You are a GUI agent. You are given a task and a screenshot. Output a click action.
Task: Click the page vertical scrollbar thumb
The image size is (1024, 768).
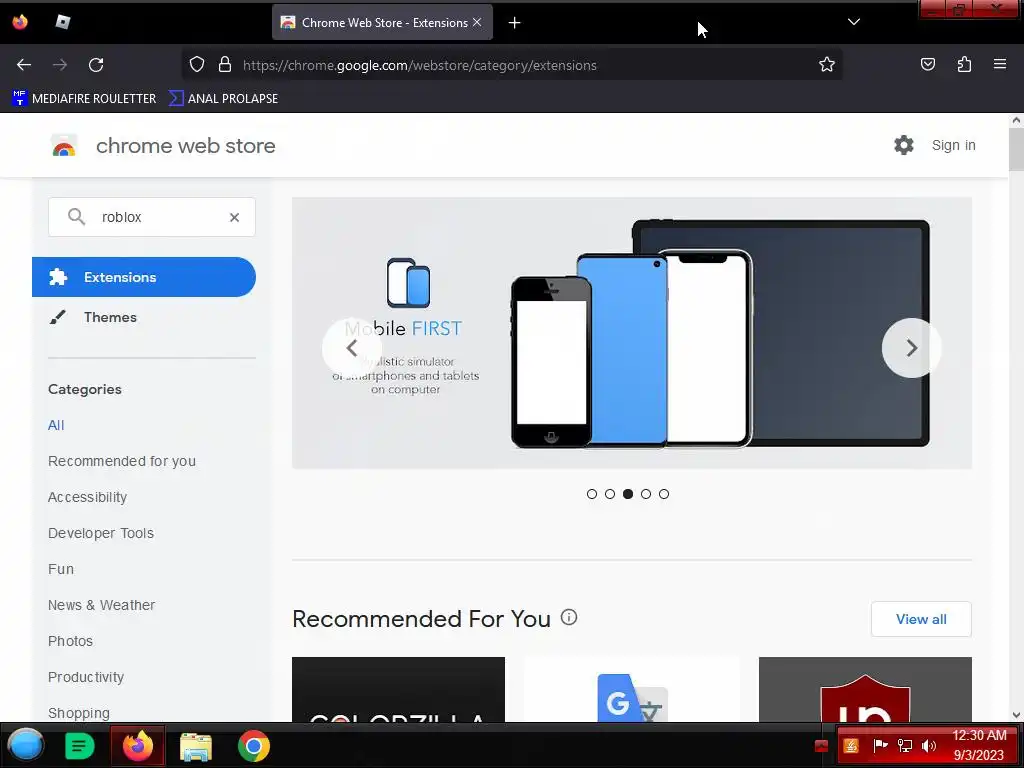tap(1016, 149)
